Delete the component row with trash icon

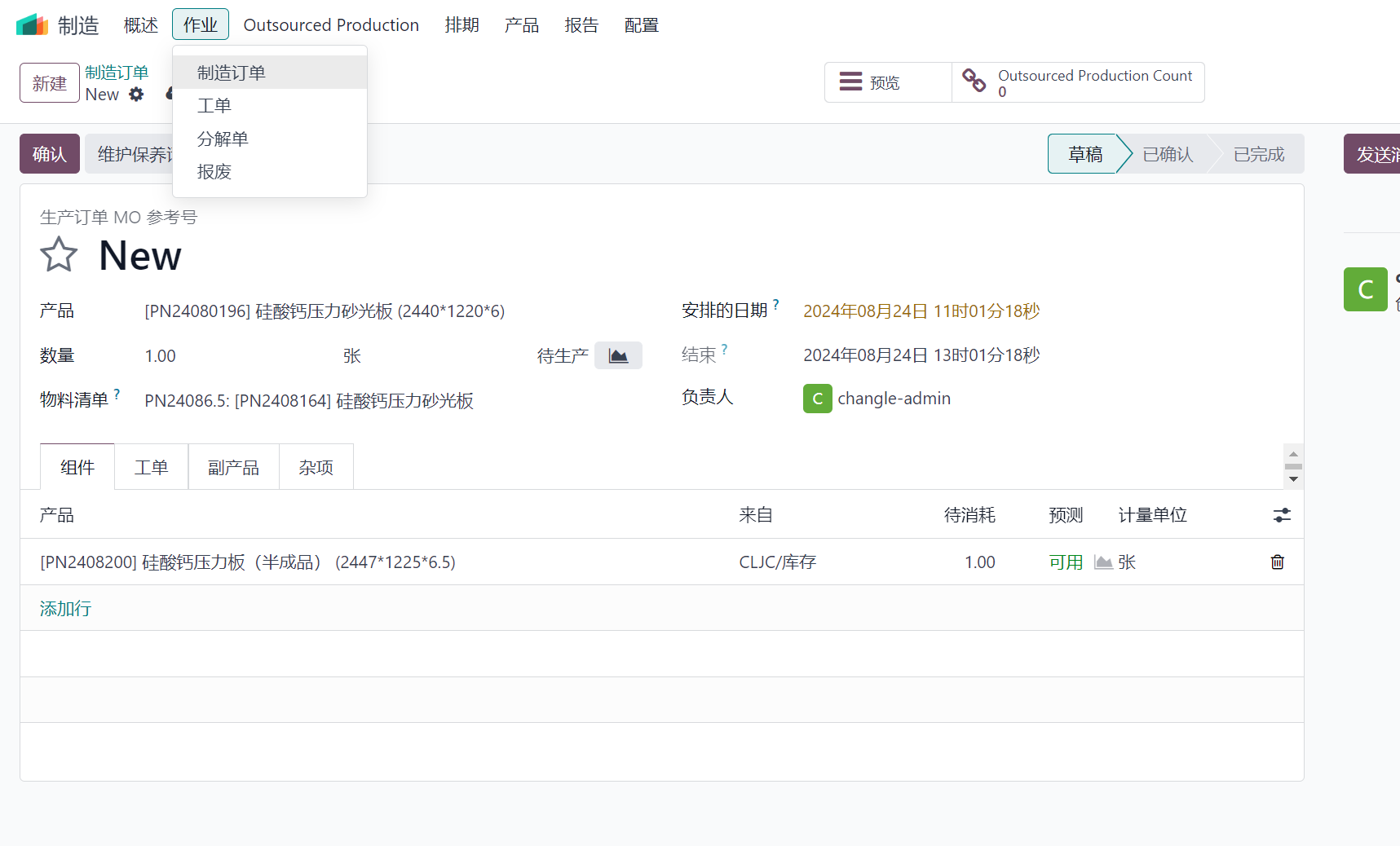[x=1277, y=562]
